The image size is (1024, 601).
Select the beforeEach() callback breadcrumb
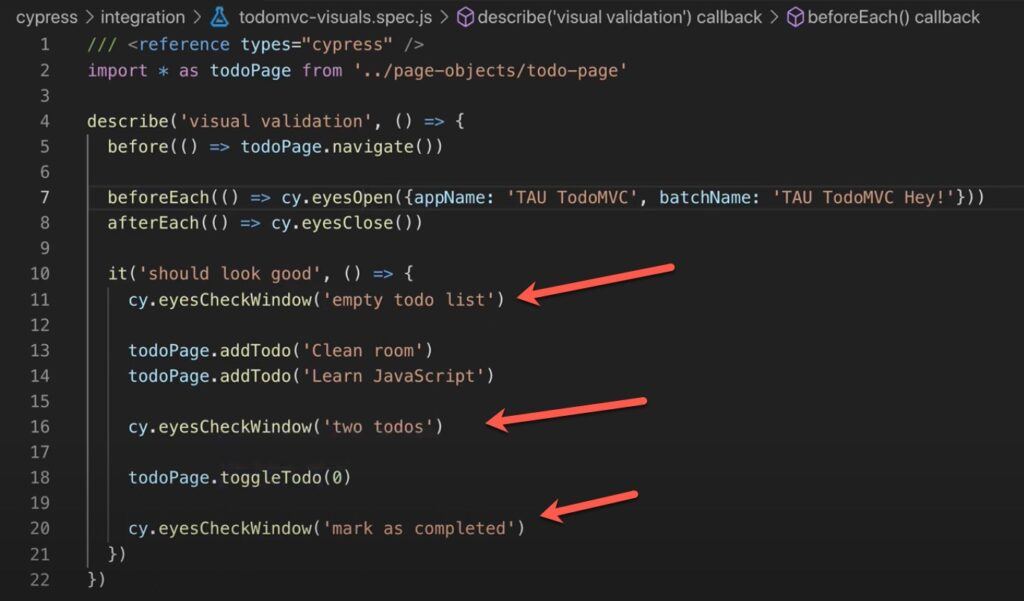coord(893,17)
